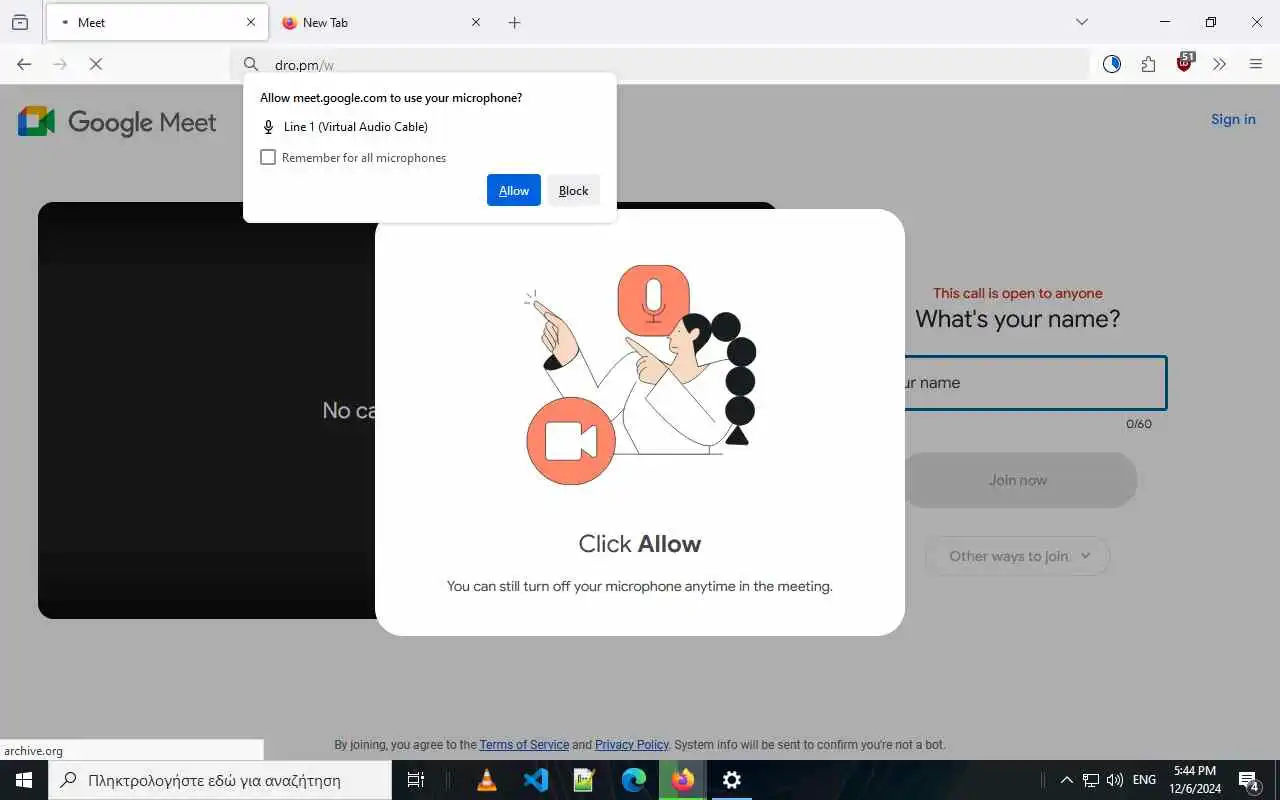1280x800 pixels.
Task: Open Privacy Policy link
Action: tap(632, 745)
